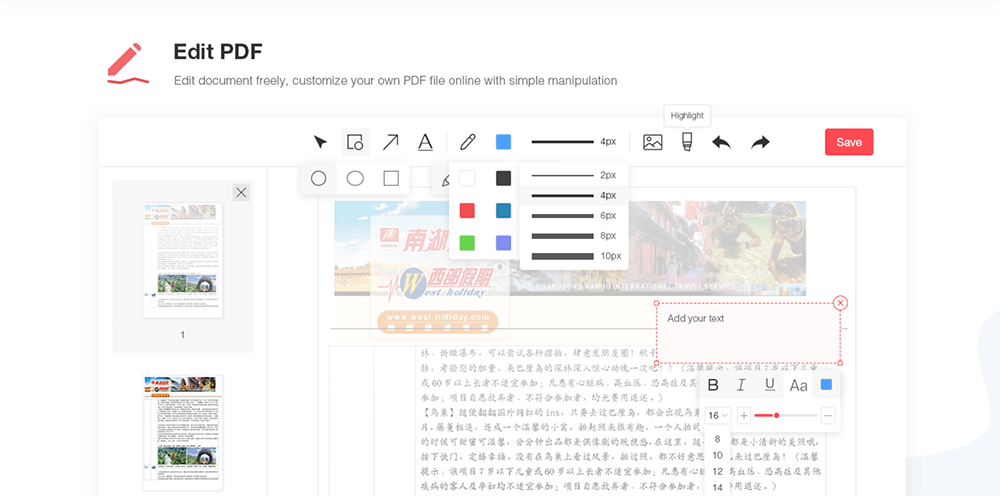Toggle Underline text formatting
The image size is (1000, 496).
coord(769,385)
